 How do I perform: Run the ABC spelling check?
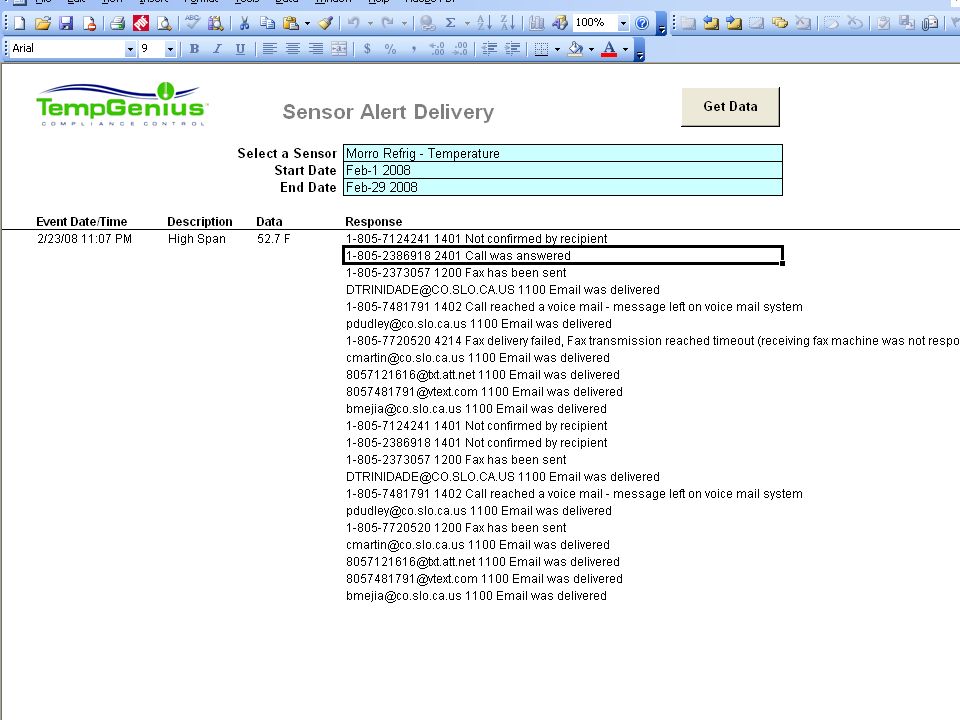coord(192,24)
